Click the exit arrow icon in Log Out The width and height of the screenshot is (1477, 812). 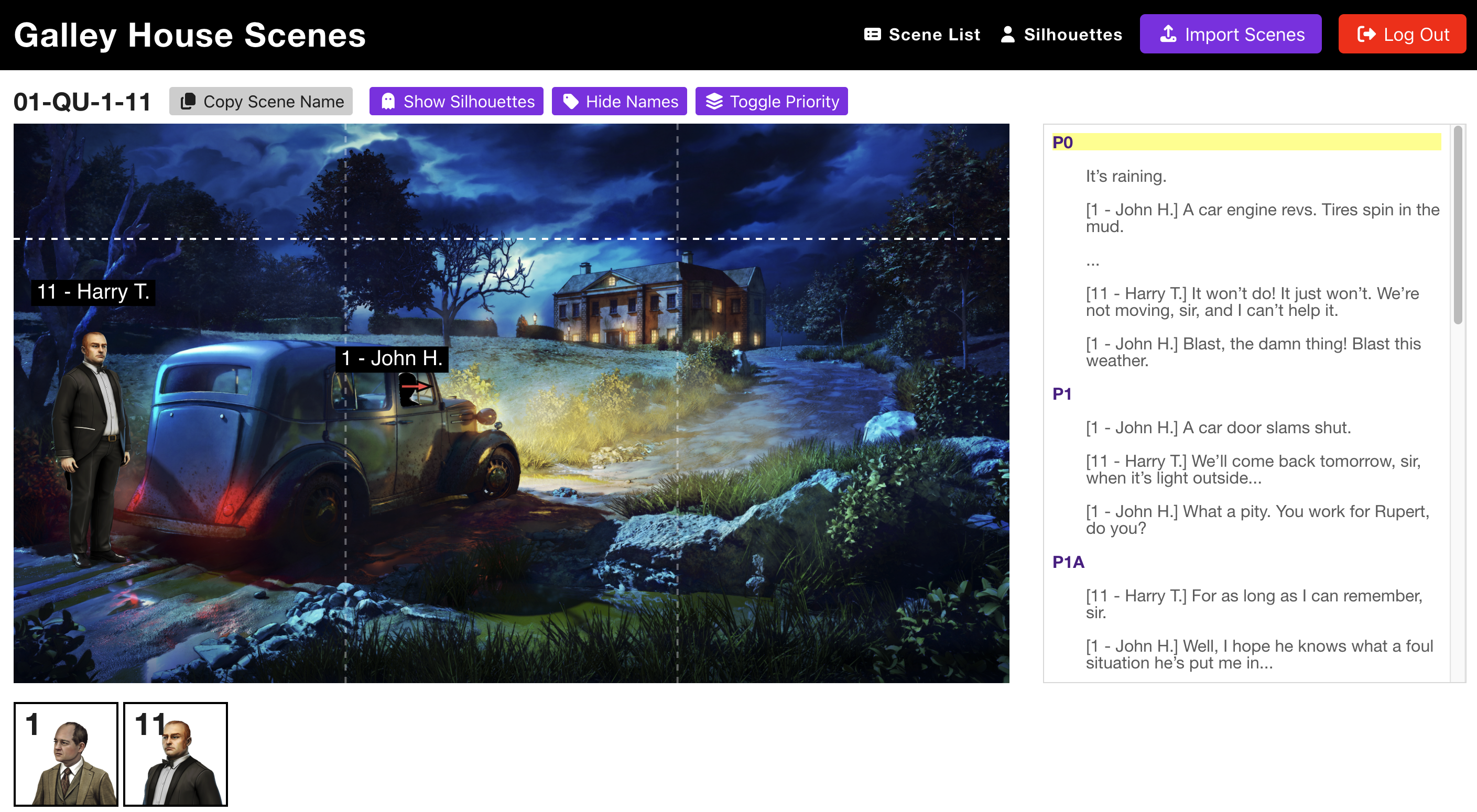[1366, 35]
